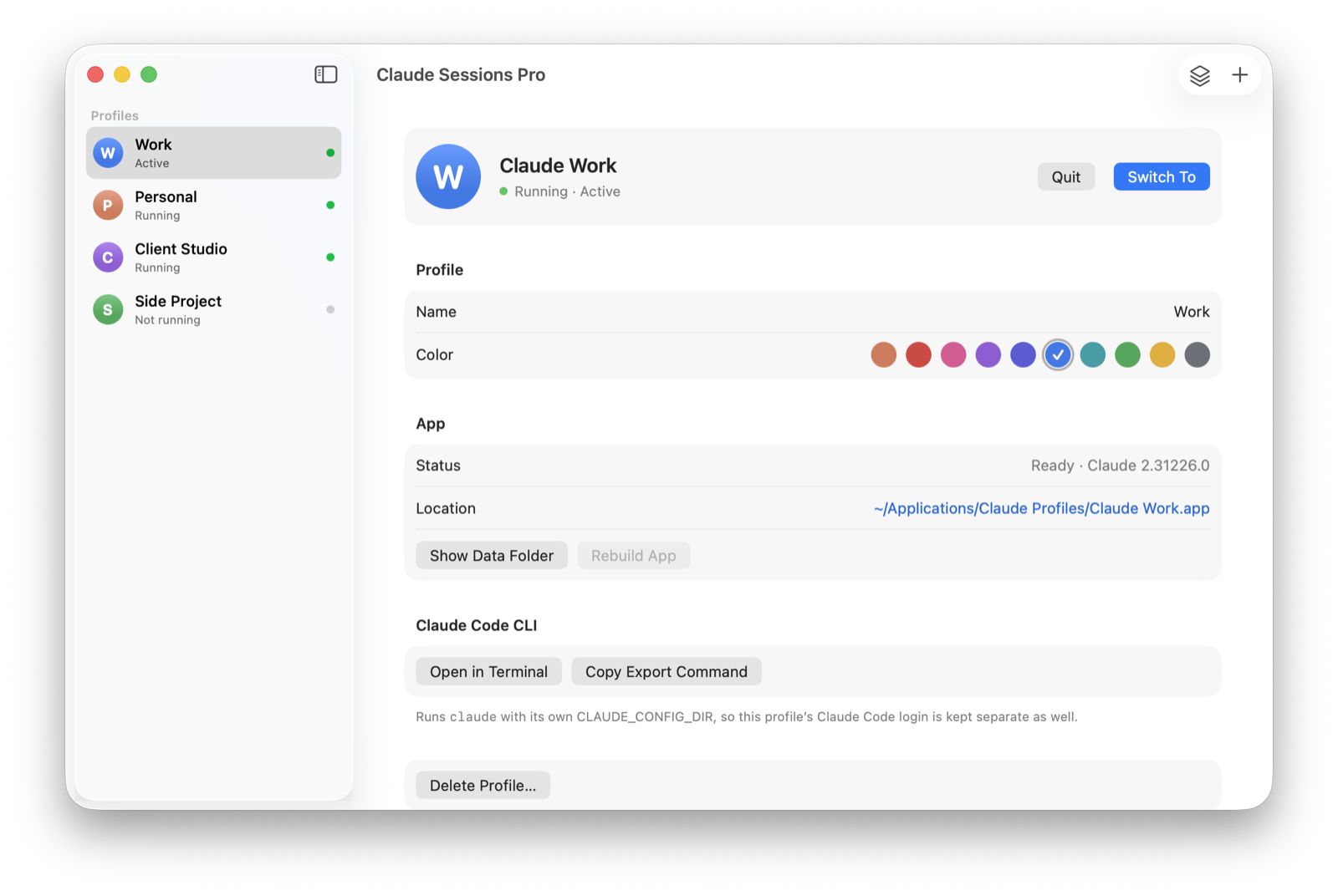Click the 'Running' label under Personal
Image resolution: width=1338 pixels, height=896 pixels.
coord(157,216)
